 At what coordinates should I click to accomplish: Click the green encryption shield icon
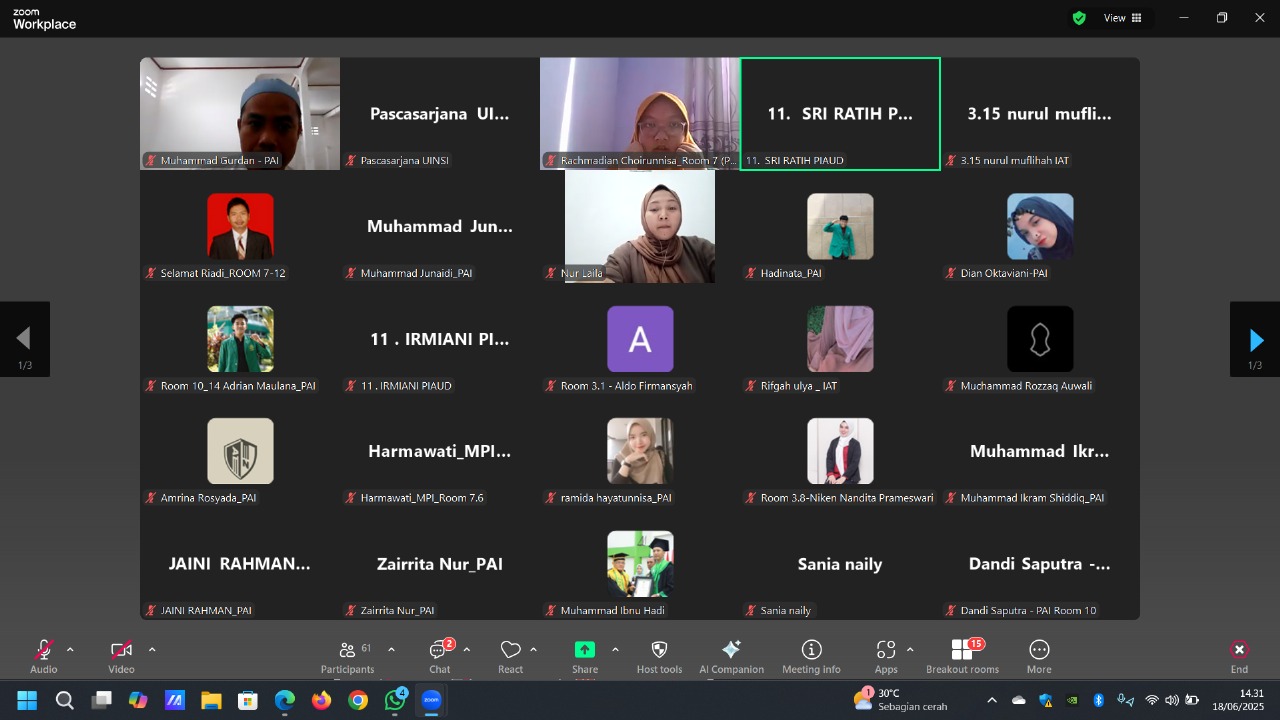[1079, 18]
